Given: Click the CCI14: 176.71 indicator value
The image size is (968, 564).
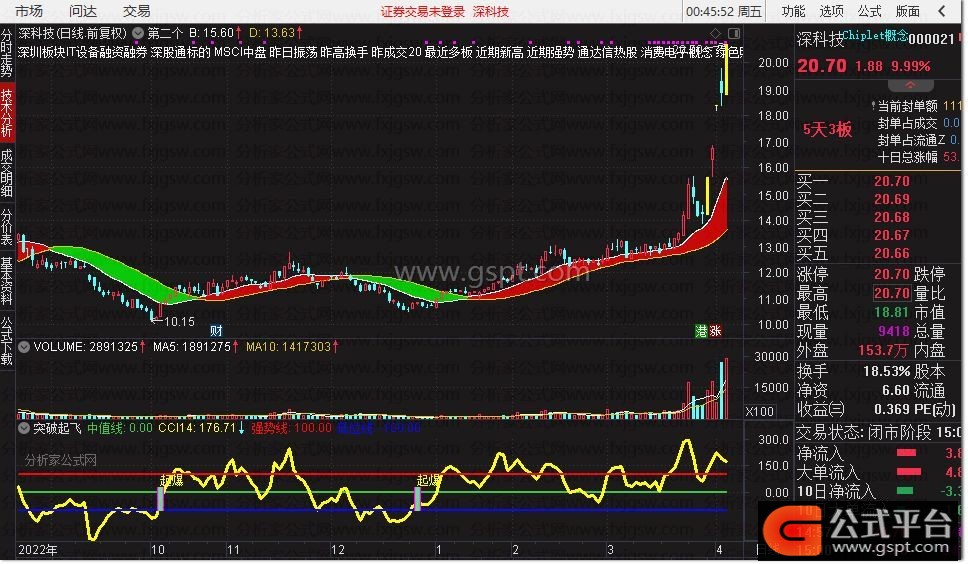Looking at the screenshot, I should coord(197,428).
